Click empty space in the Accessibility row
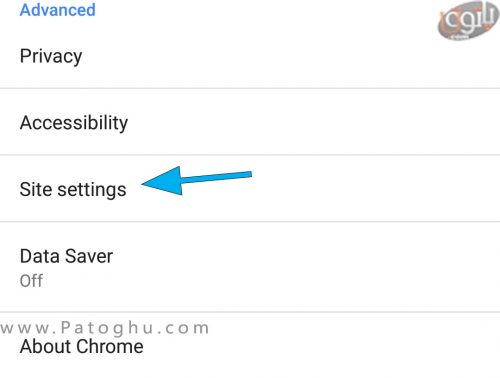The width and height of the screenshot is (500, 378). coord(300,122)
